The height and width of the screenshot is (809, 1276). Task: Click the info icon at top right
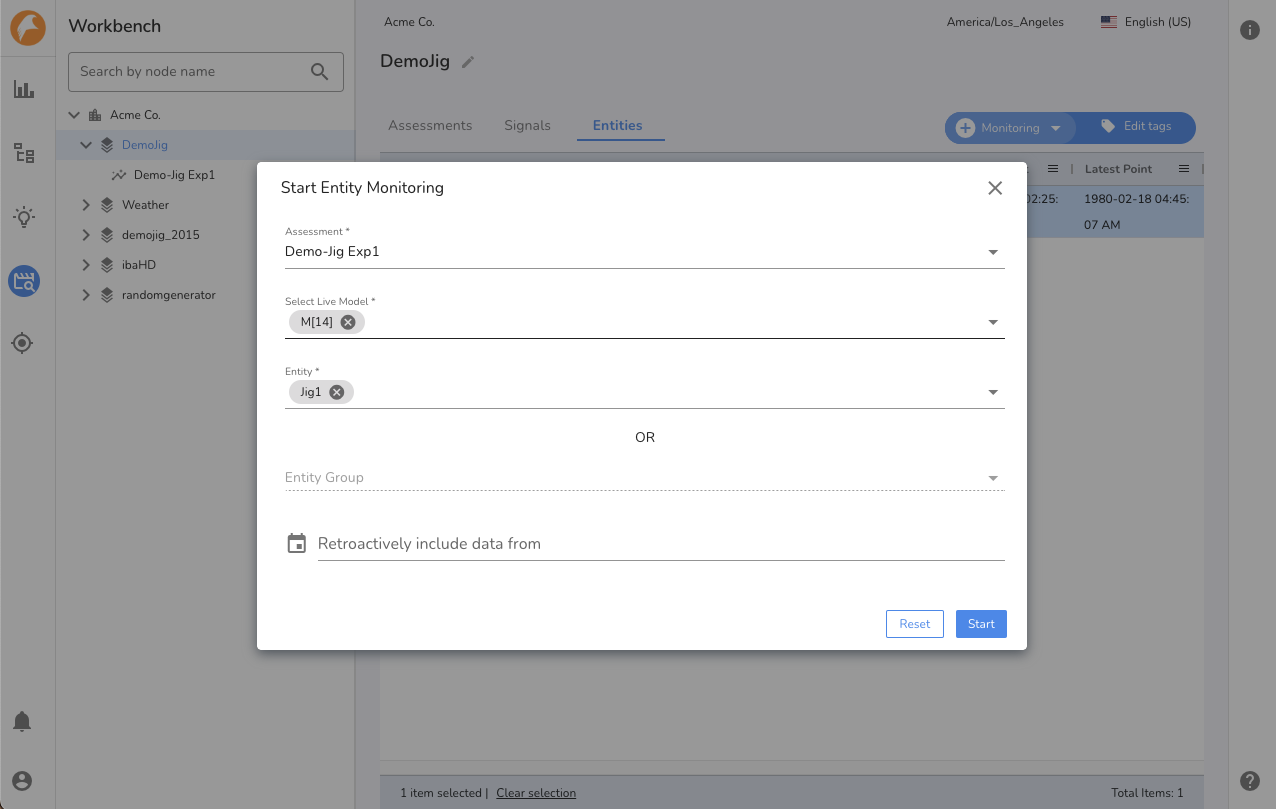tap(1250, 30)
